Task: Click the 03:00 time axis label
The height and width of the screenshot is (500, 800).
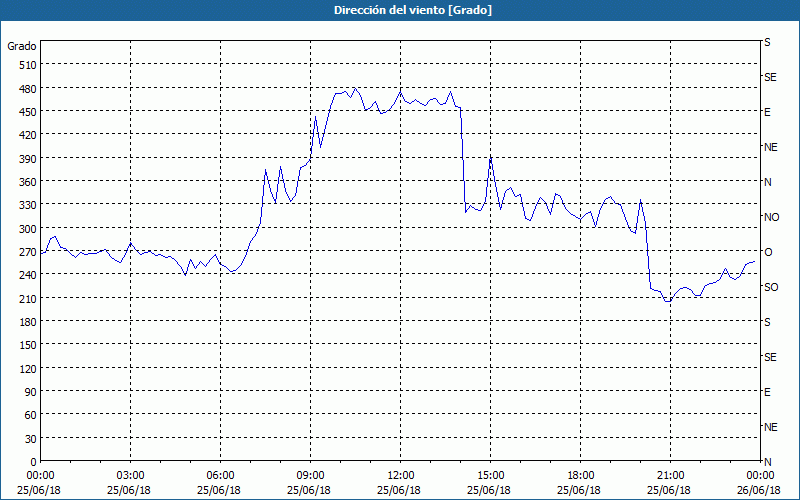Action: (x=131, y=476)
